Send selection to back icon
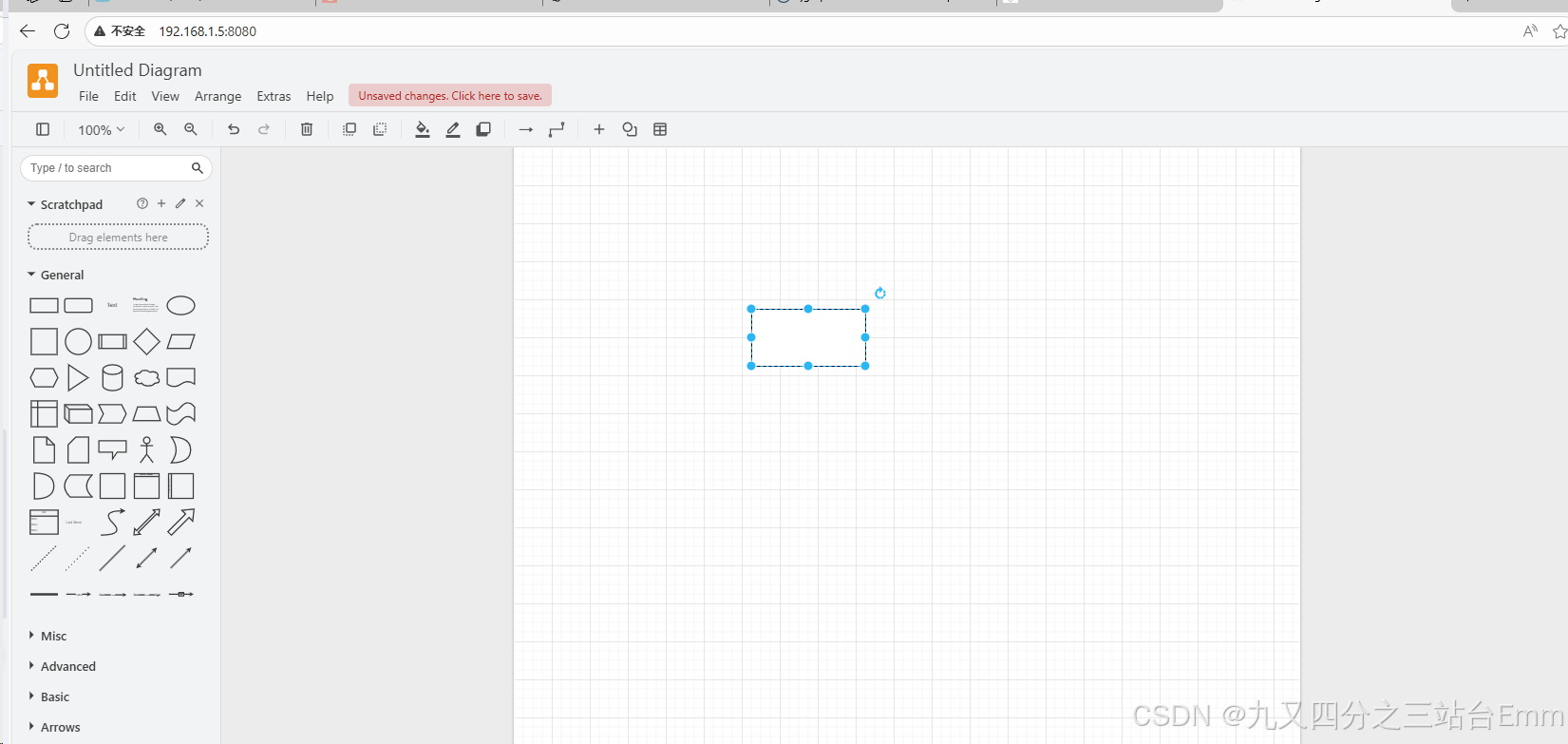This screenshot has height=744, width=1568. point(380,129)
